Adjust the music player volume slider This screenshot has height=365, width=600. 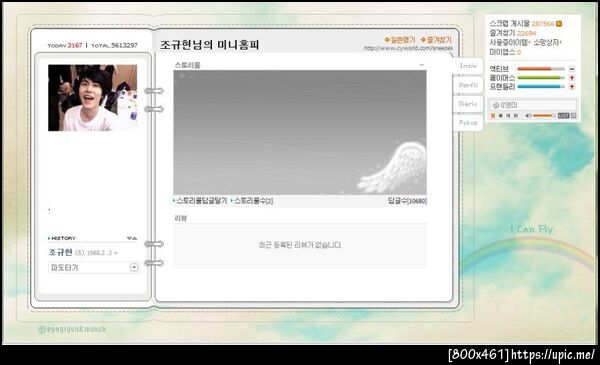(x=544, y=115)
